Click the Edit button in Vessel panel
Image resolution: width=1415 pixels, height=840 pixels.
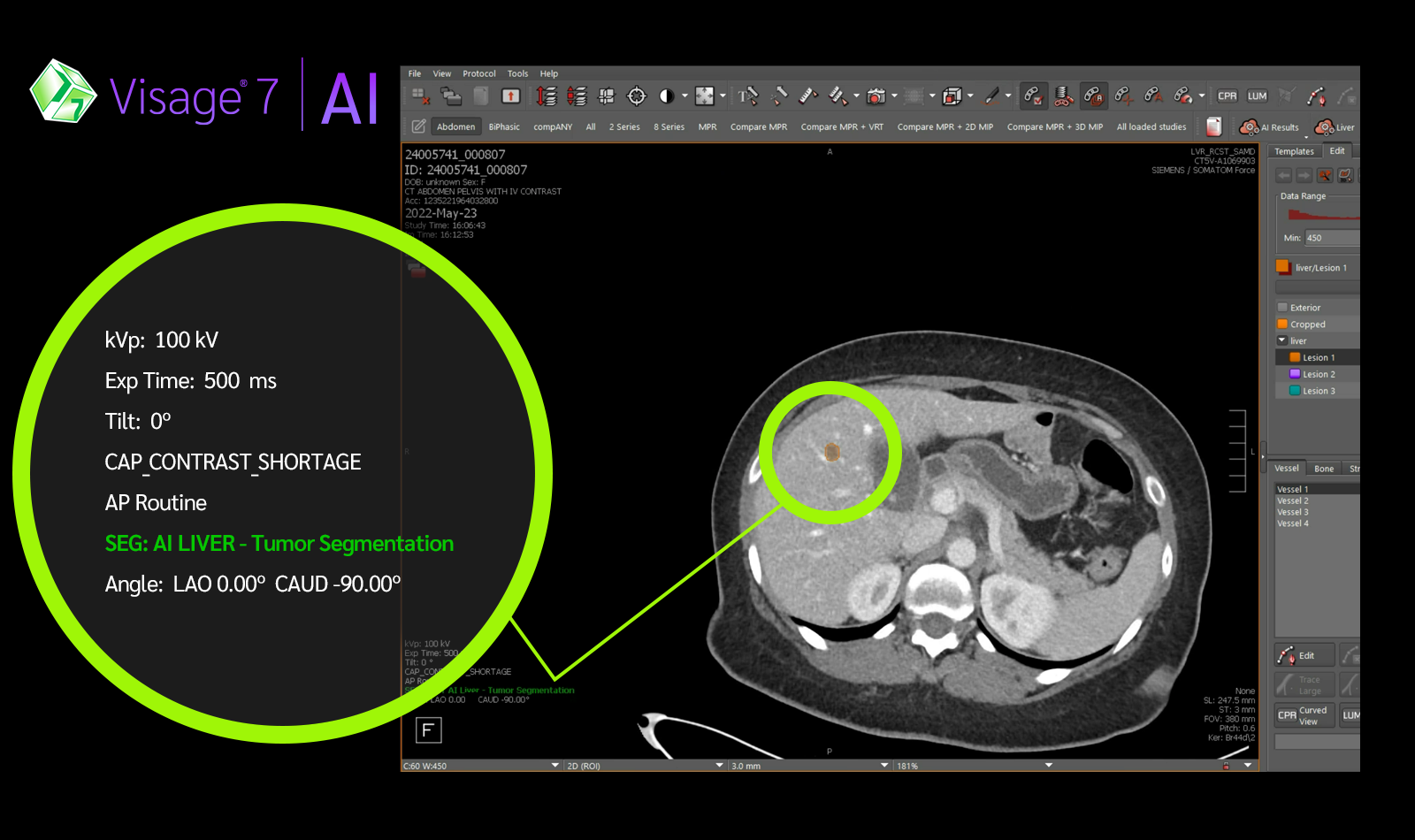pos(1305,654)
